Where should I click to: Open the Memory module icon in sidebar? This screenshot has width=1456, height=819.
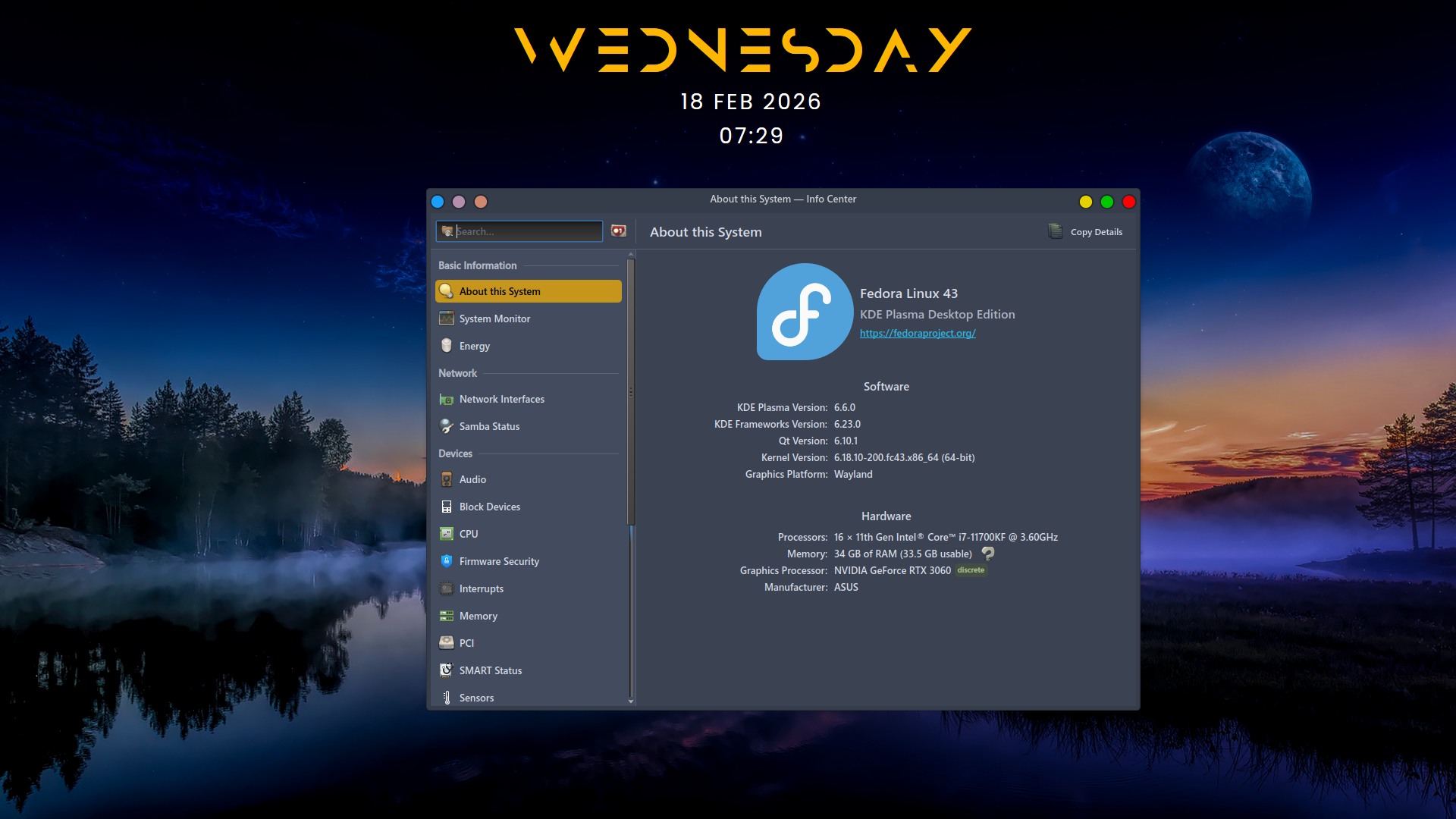point(447,616)
